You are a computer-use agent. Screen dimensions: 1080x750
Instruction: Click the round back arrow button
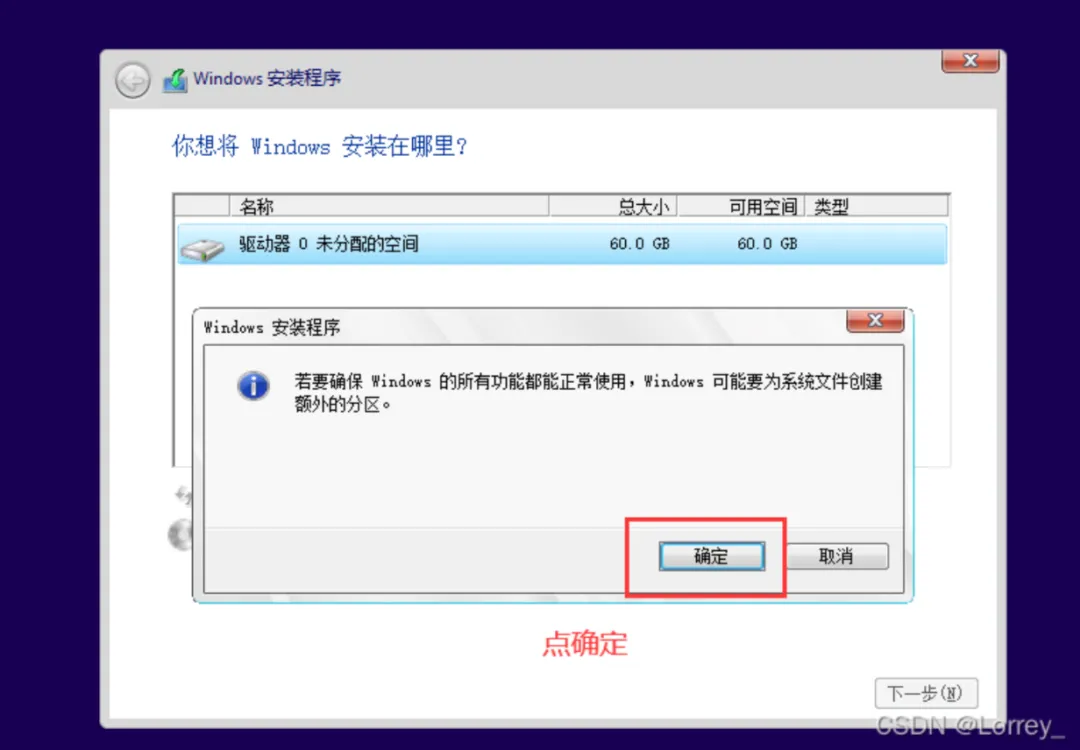coord(132,81)
